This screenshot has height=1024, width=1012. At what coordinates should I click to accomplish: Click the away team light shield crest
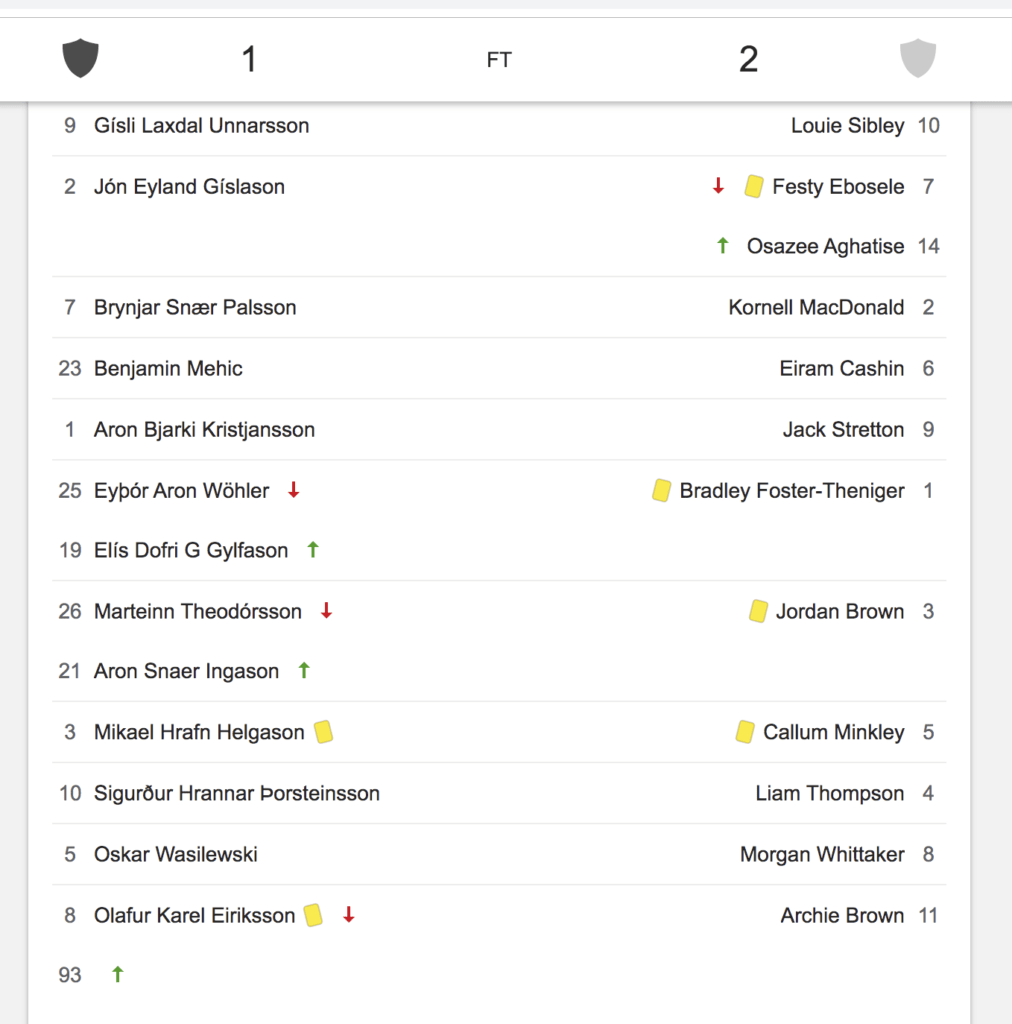918,57
